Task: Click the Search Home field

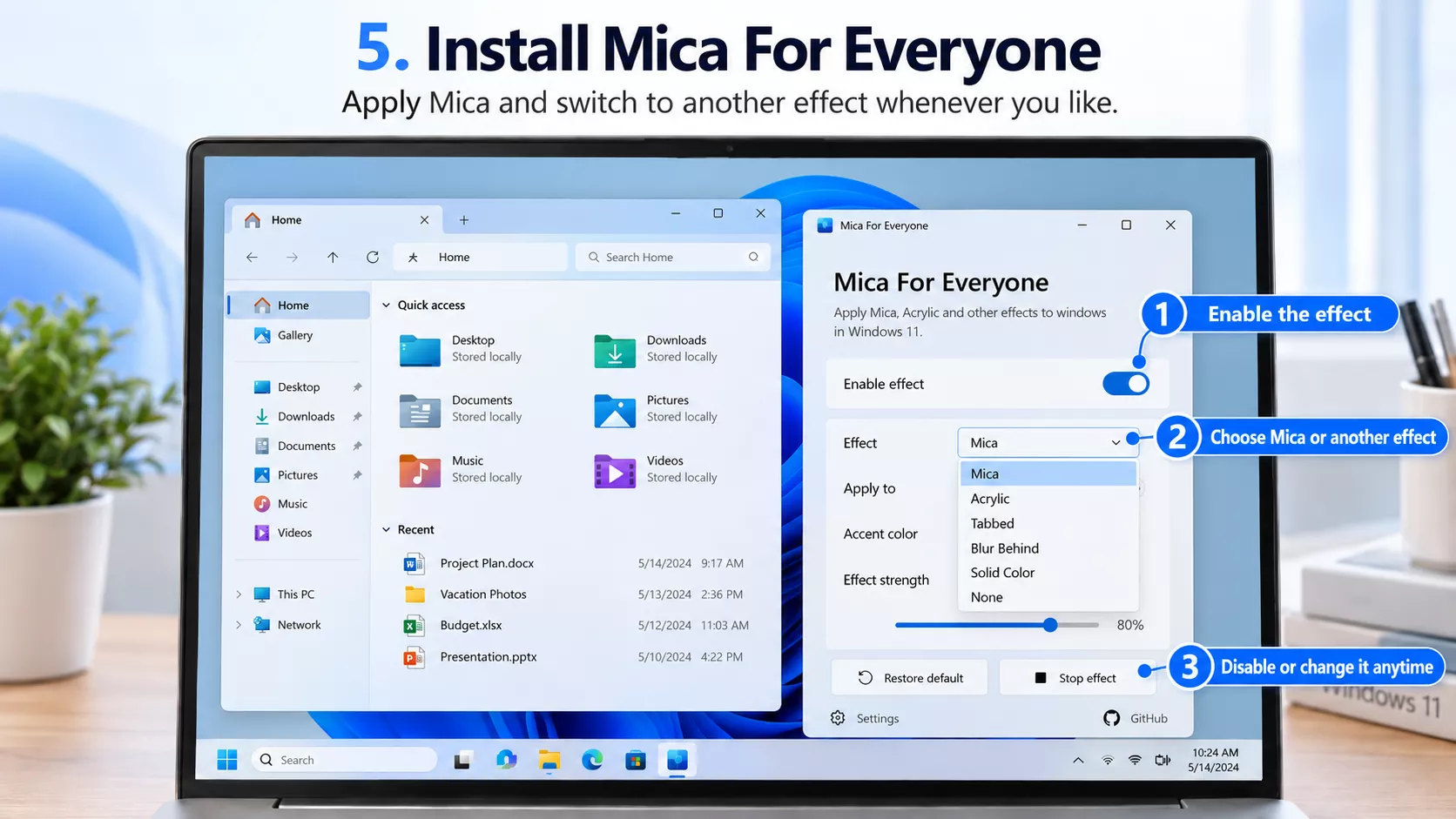Action: coord(673,258)
